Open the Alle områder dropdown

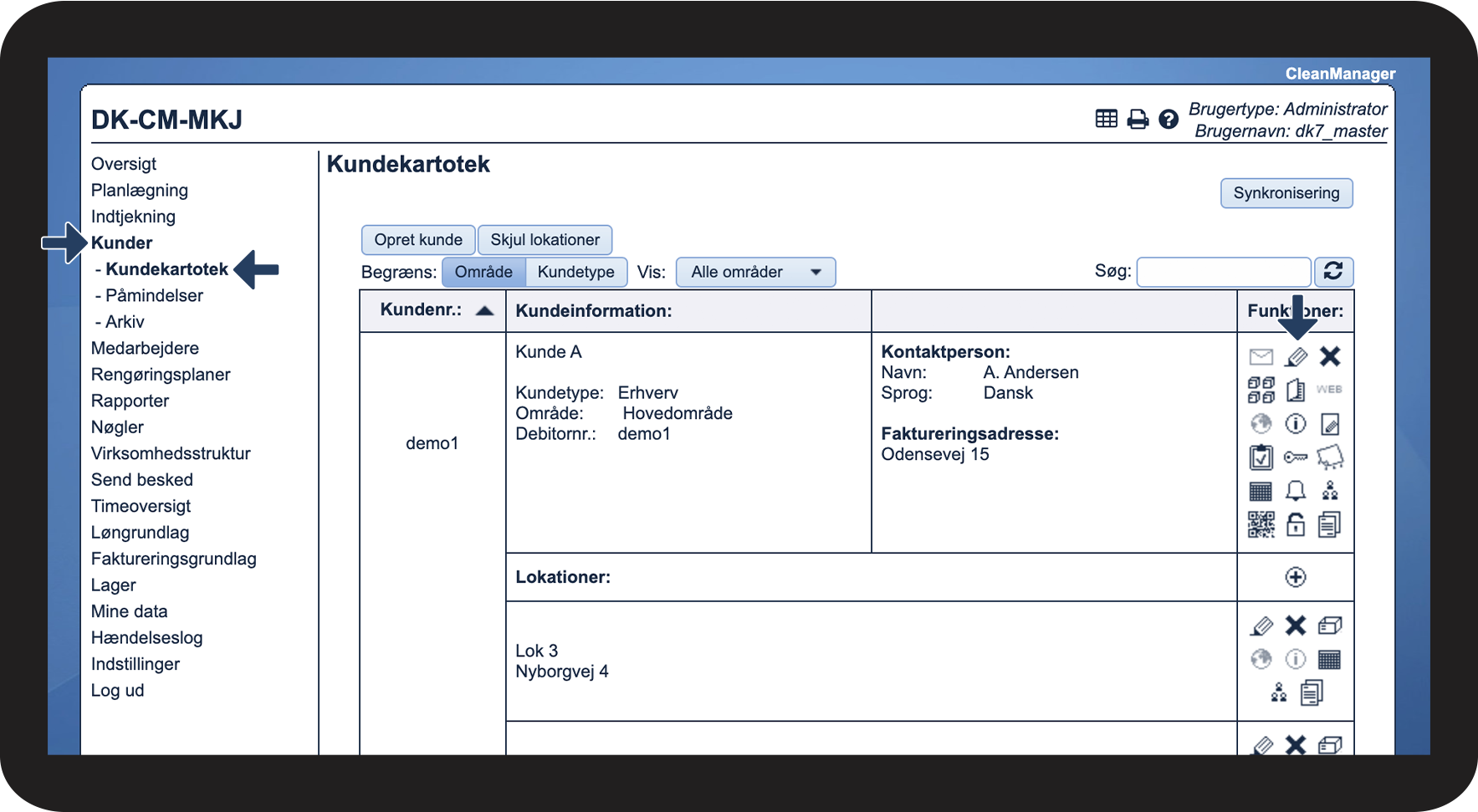pos(756,272)
